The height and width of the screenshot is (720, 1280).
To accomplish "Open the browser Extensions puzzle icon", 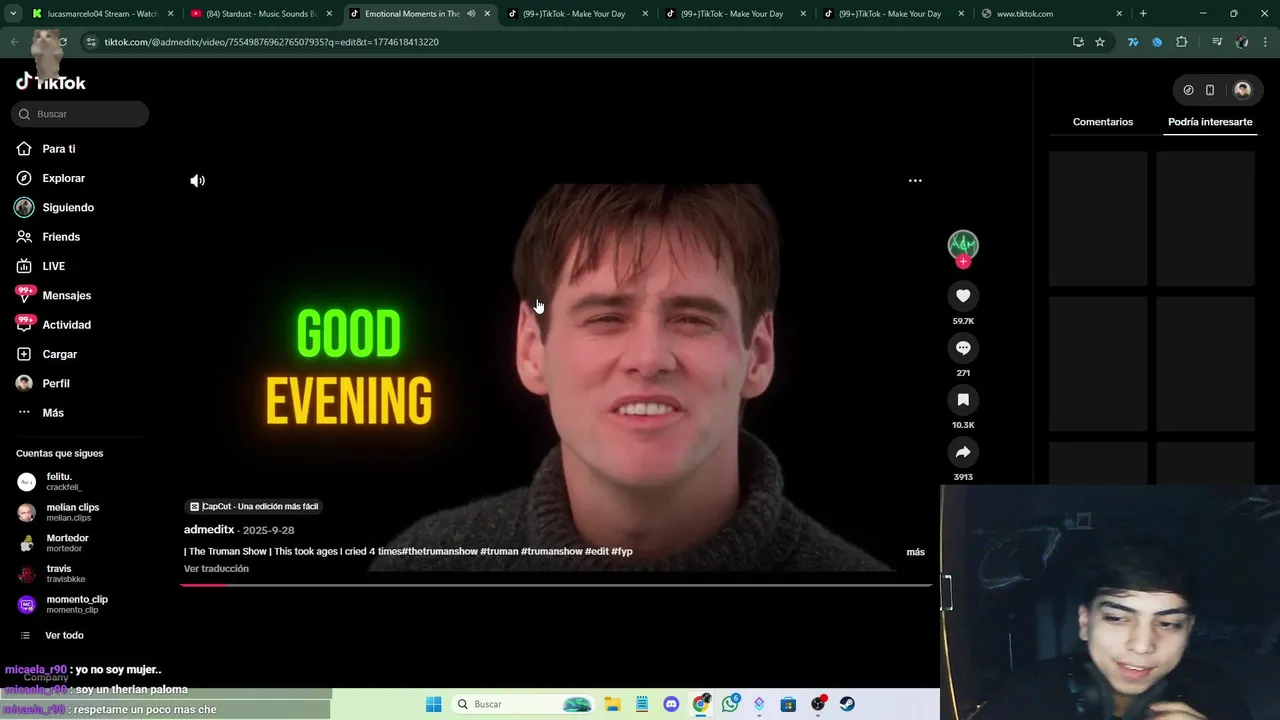I will [1182, 42].
